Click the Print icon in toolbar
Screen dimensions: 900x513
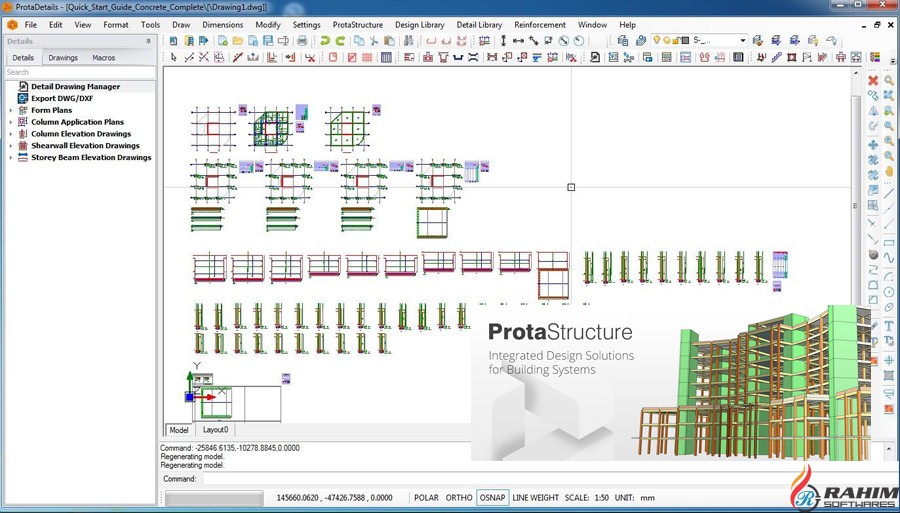pyautogui.click(x=302, y=41)
